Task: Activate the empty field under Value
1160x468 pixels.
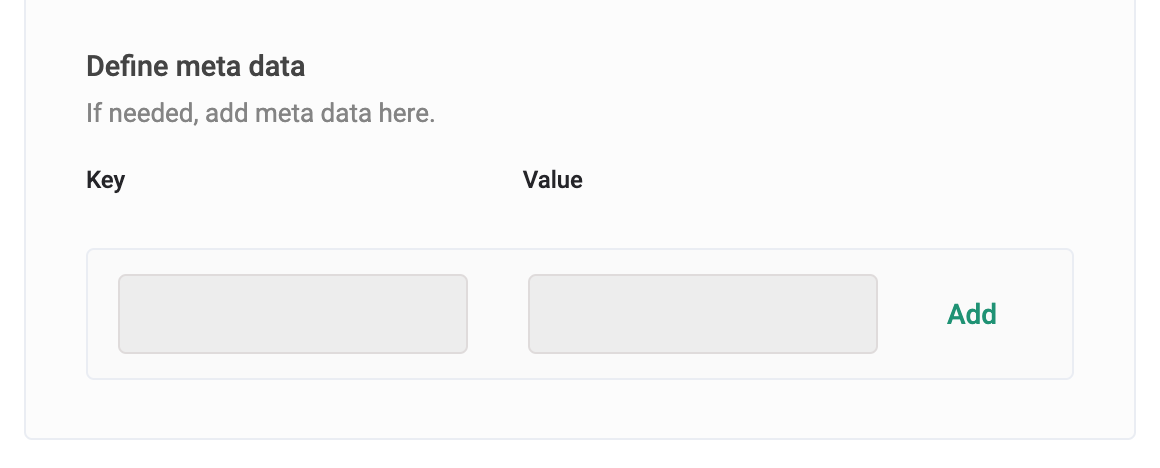Action: point(703,314)
